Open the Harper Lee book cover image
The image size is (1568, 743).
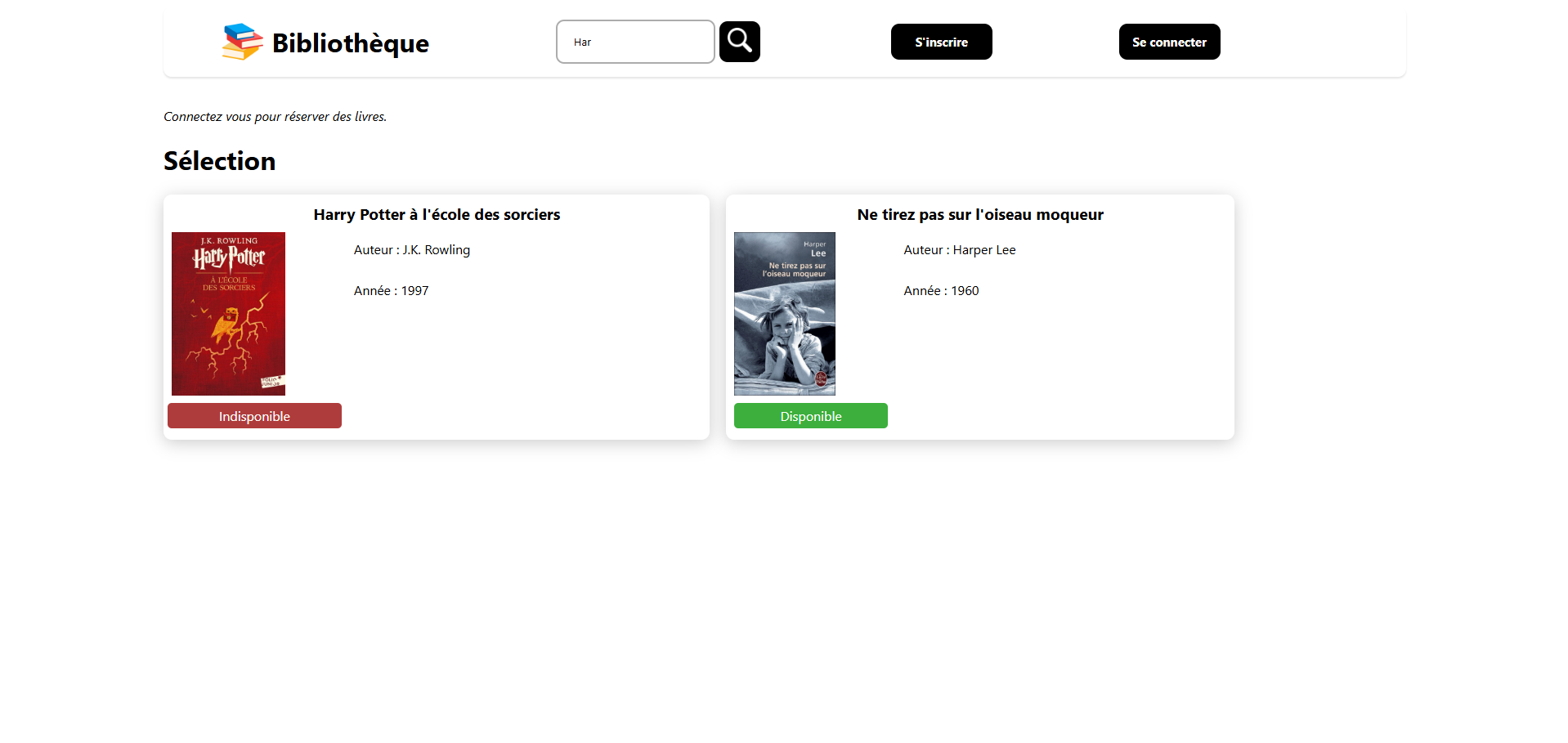pos(784,314)
